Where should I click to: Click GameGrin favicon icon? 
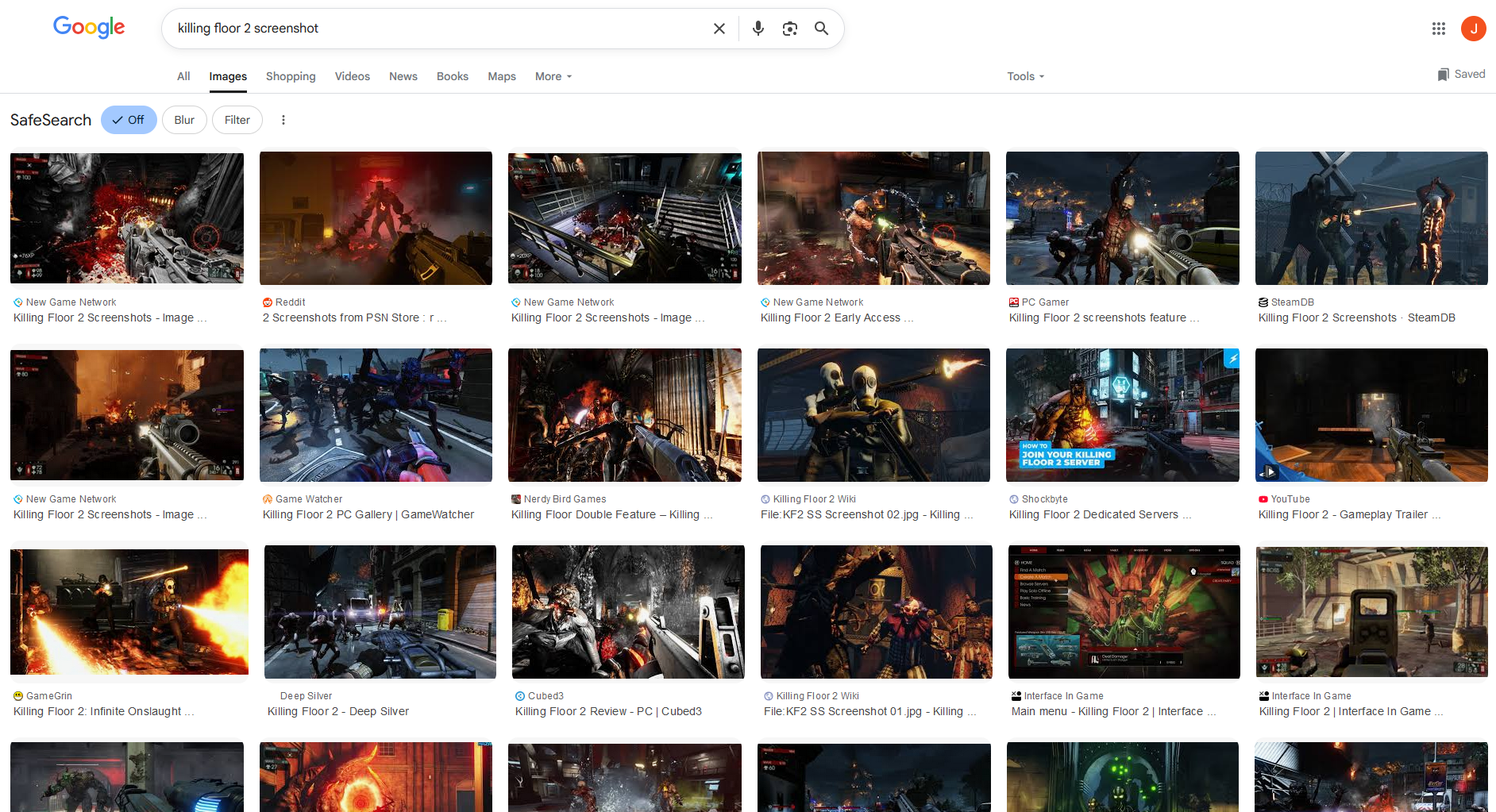coord(18,696)
